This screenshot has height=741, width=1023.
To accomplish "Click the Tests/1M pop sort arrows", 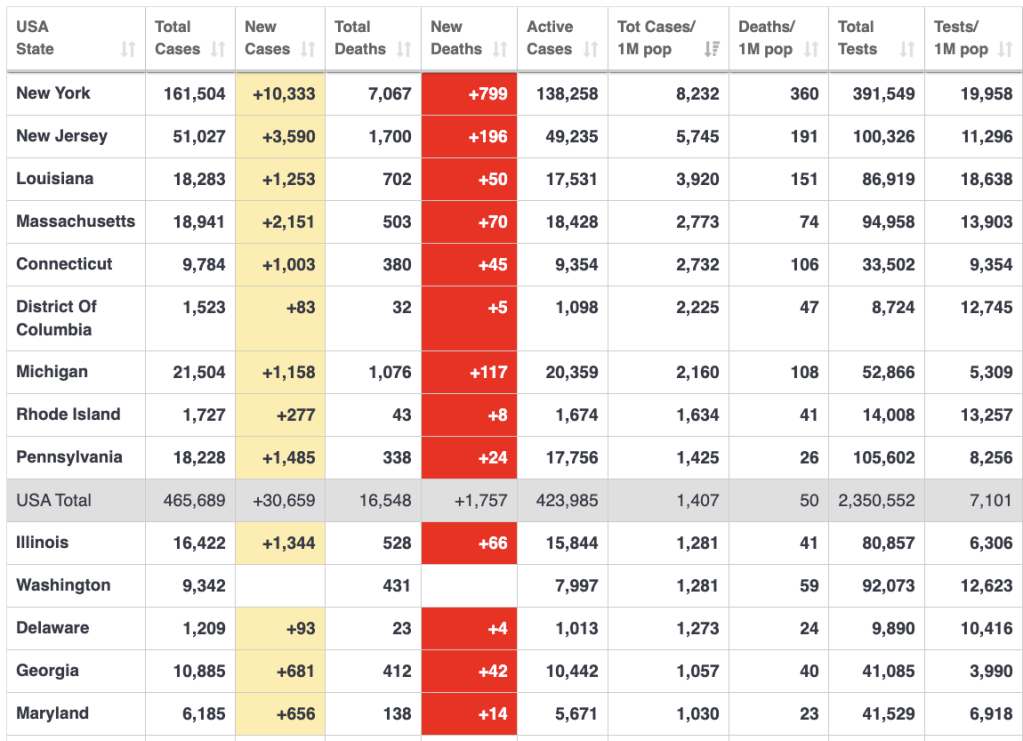I will pyautogui.click(x=1005, y=49).
